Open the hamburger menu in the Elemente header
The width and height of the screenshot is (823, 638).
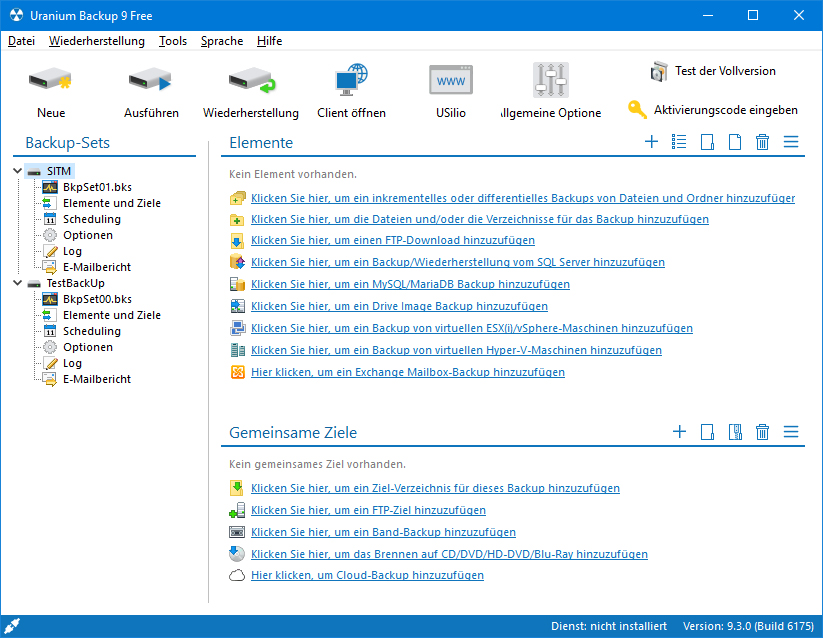coord(791,142)
